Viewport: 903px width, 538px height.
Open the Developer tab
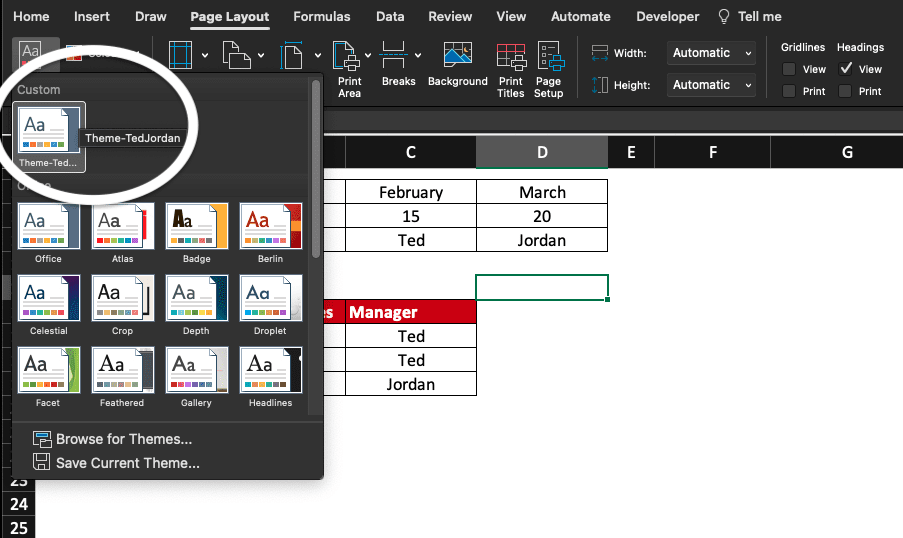(668, 17)
